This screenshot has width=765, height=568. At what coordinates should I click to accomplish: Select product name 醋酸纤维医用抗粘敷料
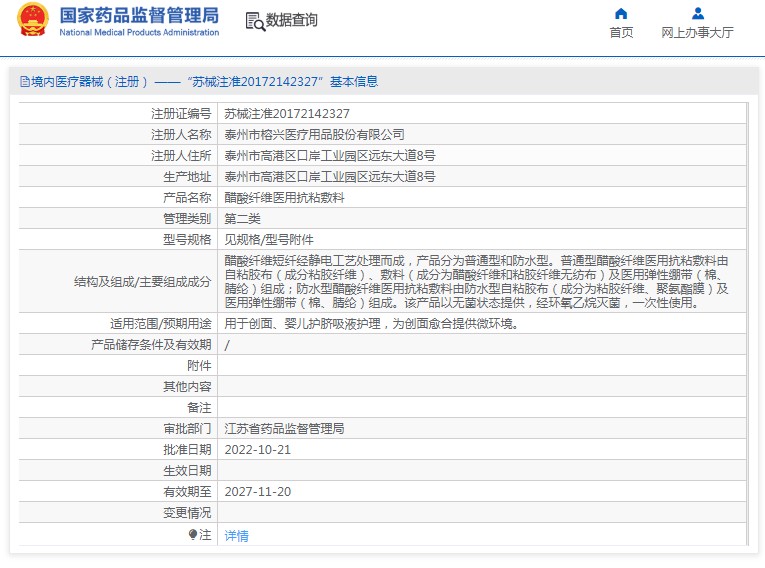tap(284, 198)
